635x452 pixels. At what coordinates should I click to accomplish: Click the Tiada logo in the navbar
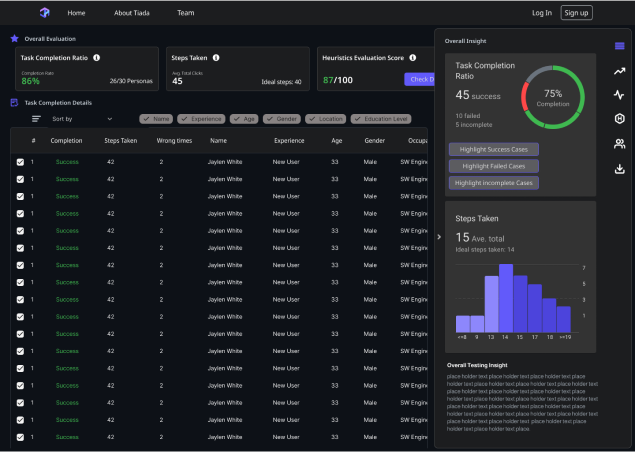44,13
